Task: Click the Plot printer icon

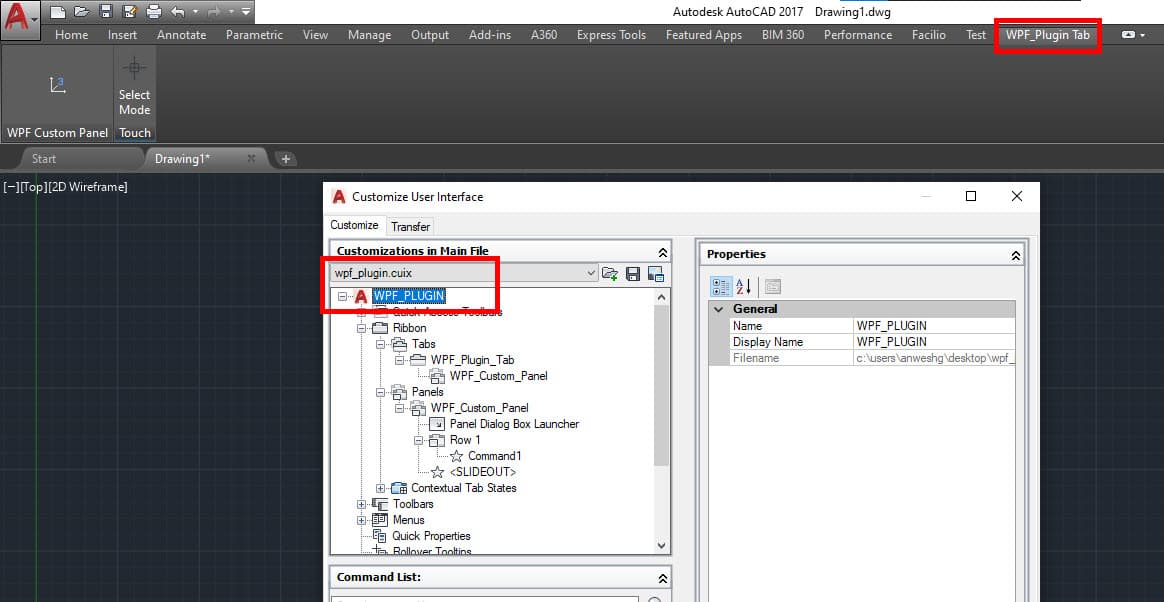Action: pos(153,12)
